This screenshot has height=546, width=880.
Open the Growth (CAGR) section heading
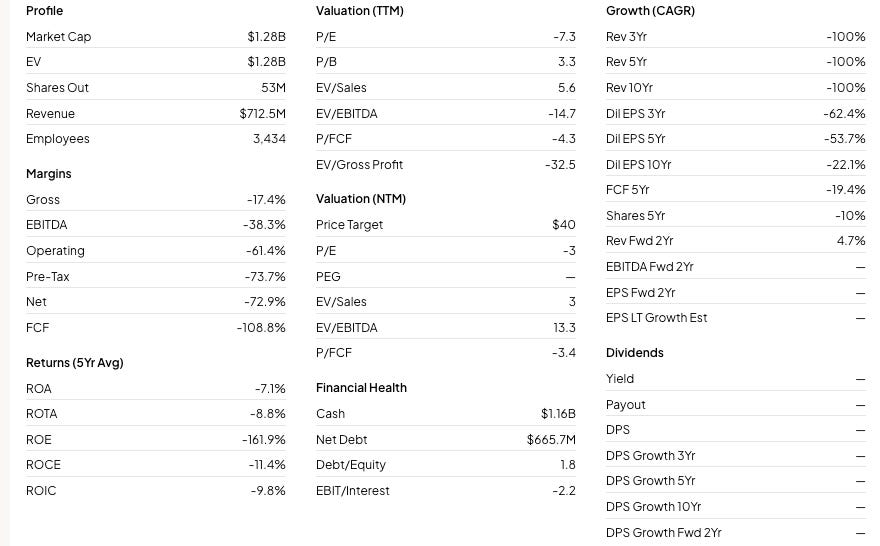(650, 11)
